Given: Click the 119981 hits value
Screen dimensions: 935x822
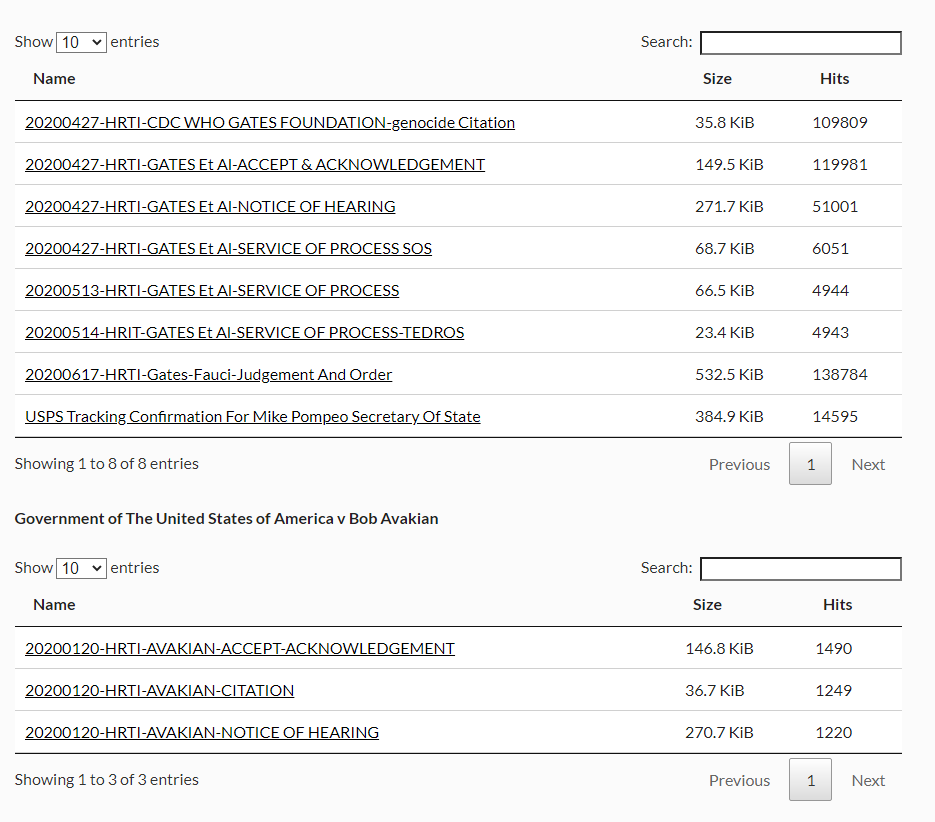Looking at the screenshot, I should 840,165.
